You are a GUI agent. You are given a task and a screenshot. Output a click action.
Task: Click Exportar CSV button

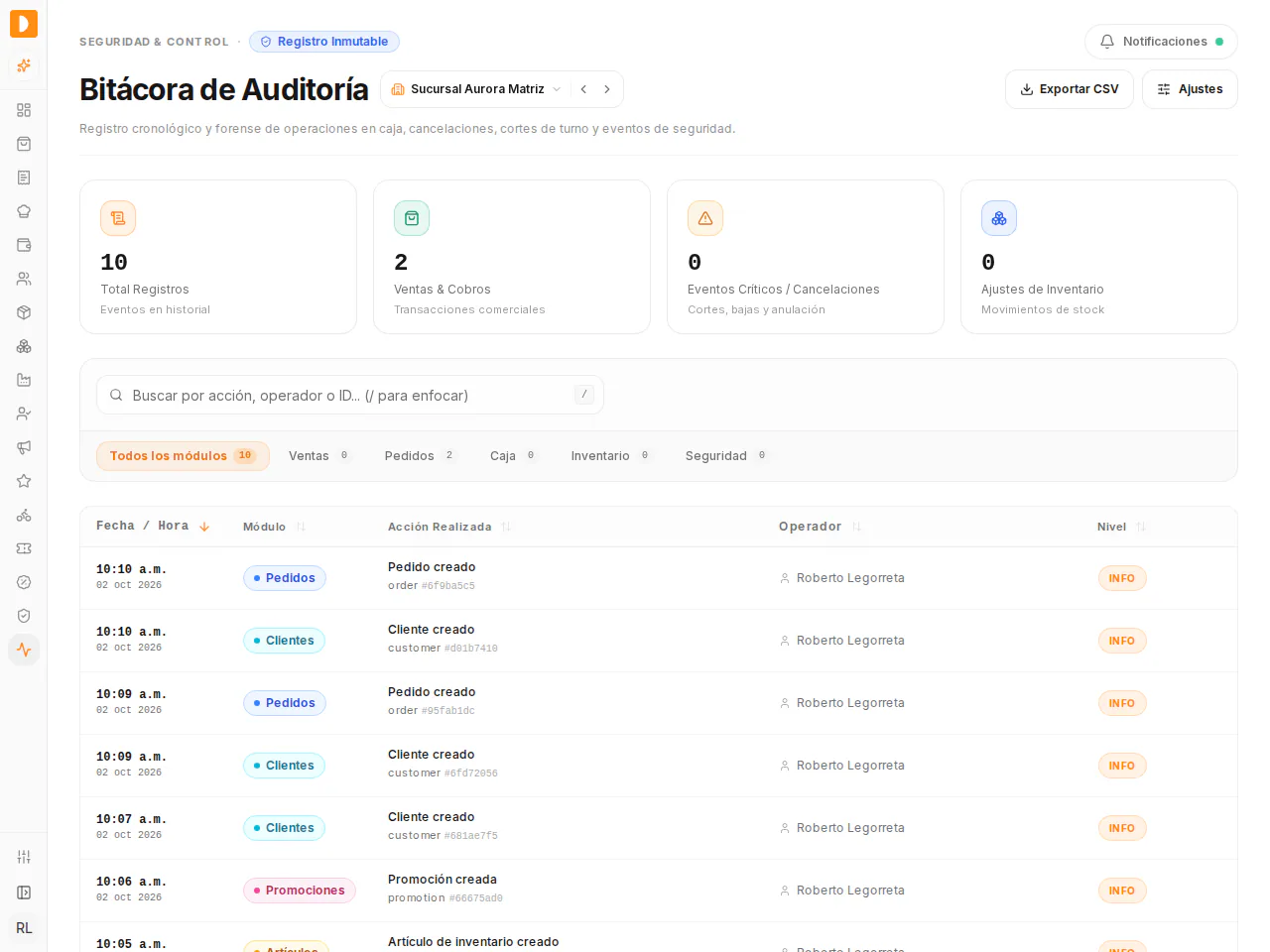tap(1070, 89)
